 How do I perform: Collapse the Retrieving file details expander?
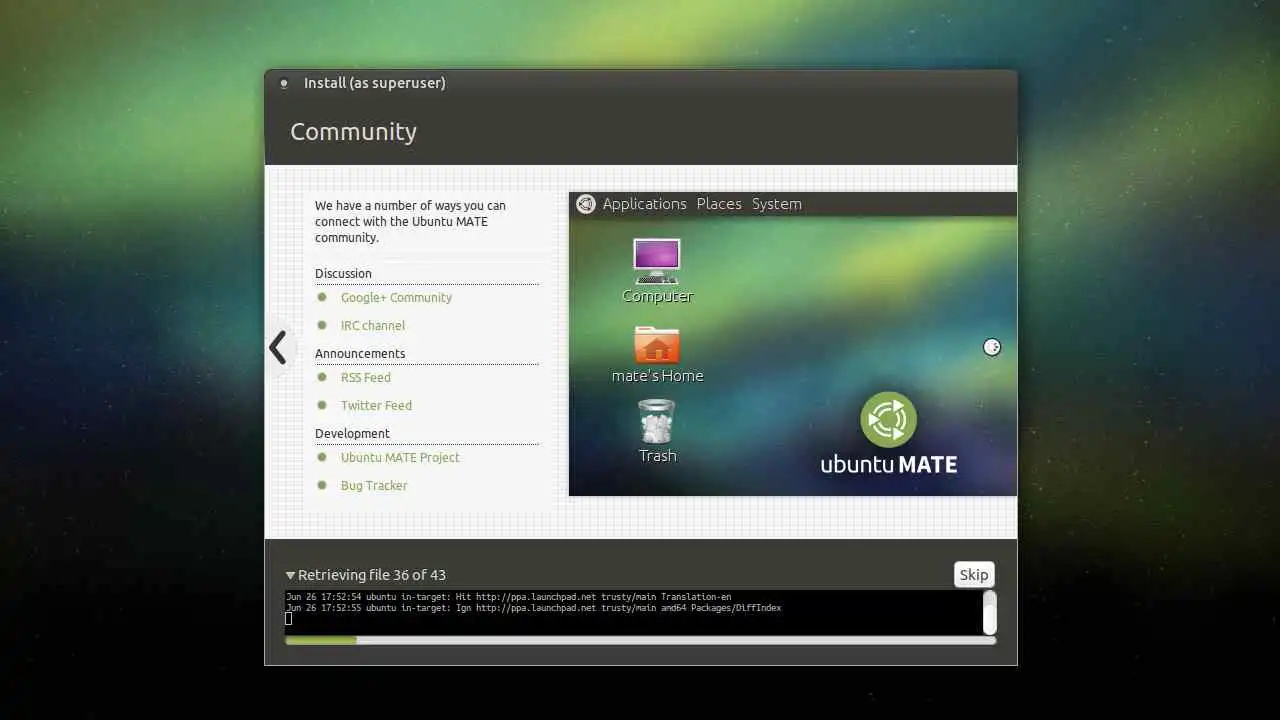click(290, 575)
